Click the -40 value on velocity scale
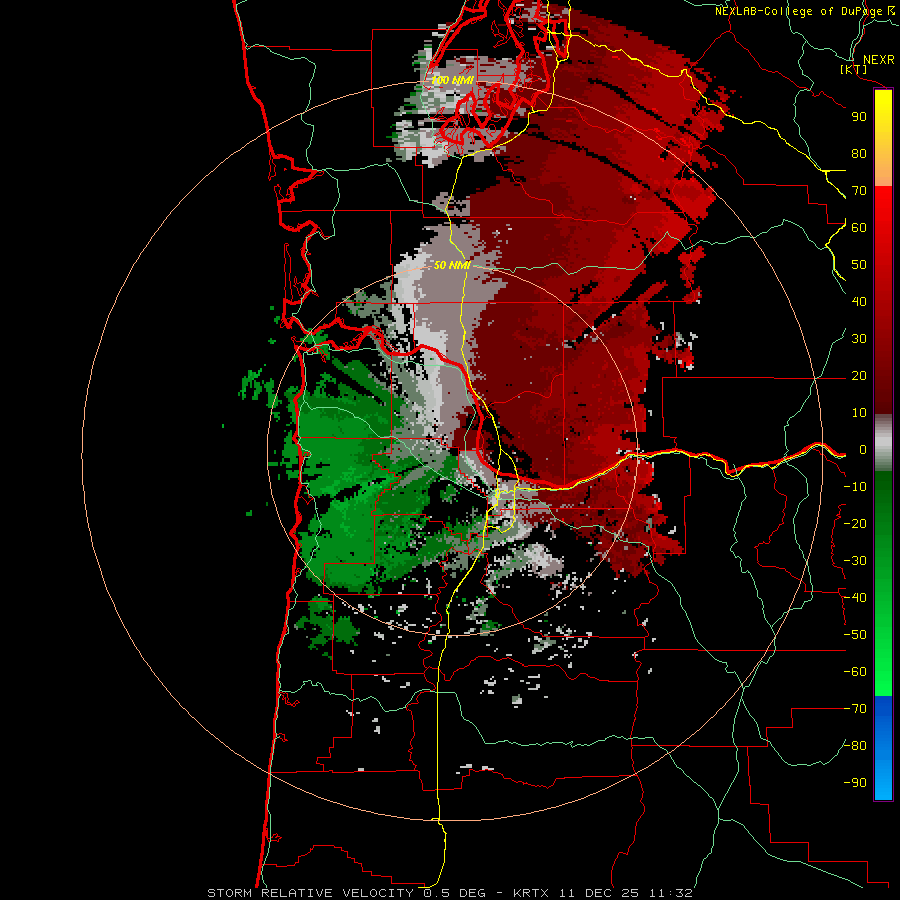900x900 pixels. (855, 598)
